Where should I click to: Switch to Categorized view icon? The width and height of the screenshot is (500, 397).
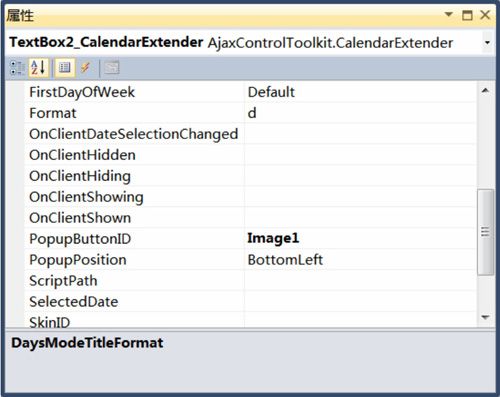click(17, 68)
